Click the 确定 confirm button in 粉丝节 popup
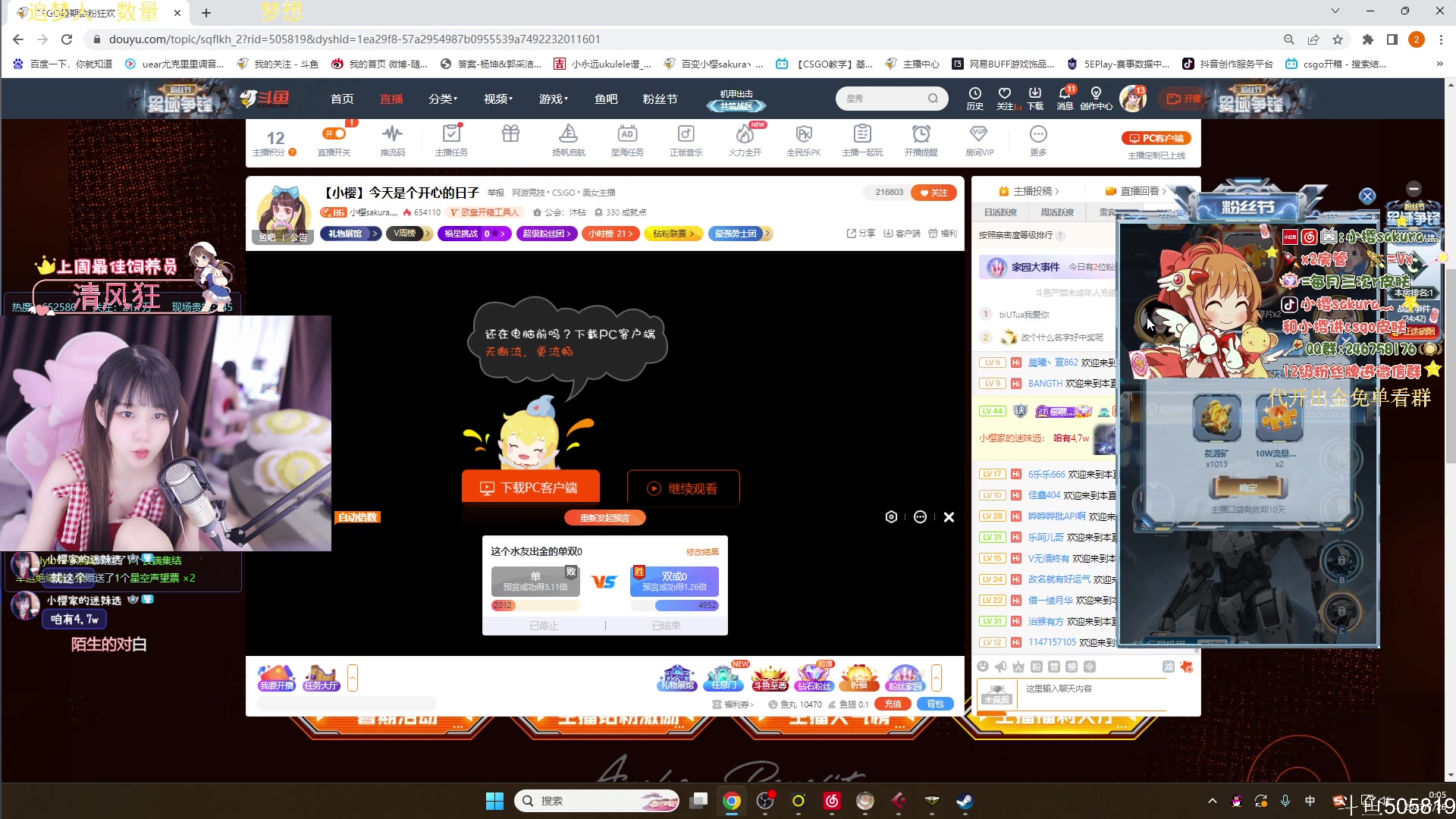 1247,488
